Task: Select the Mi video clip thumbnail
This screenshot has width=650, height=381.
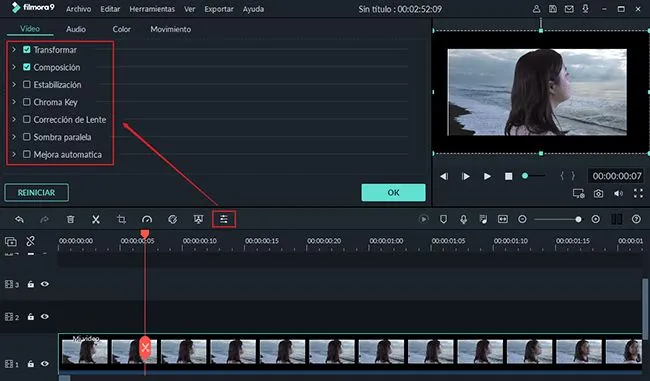Action: pos(85,351)
